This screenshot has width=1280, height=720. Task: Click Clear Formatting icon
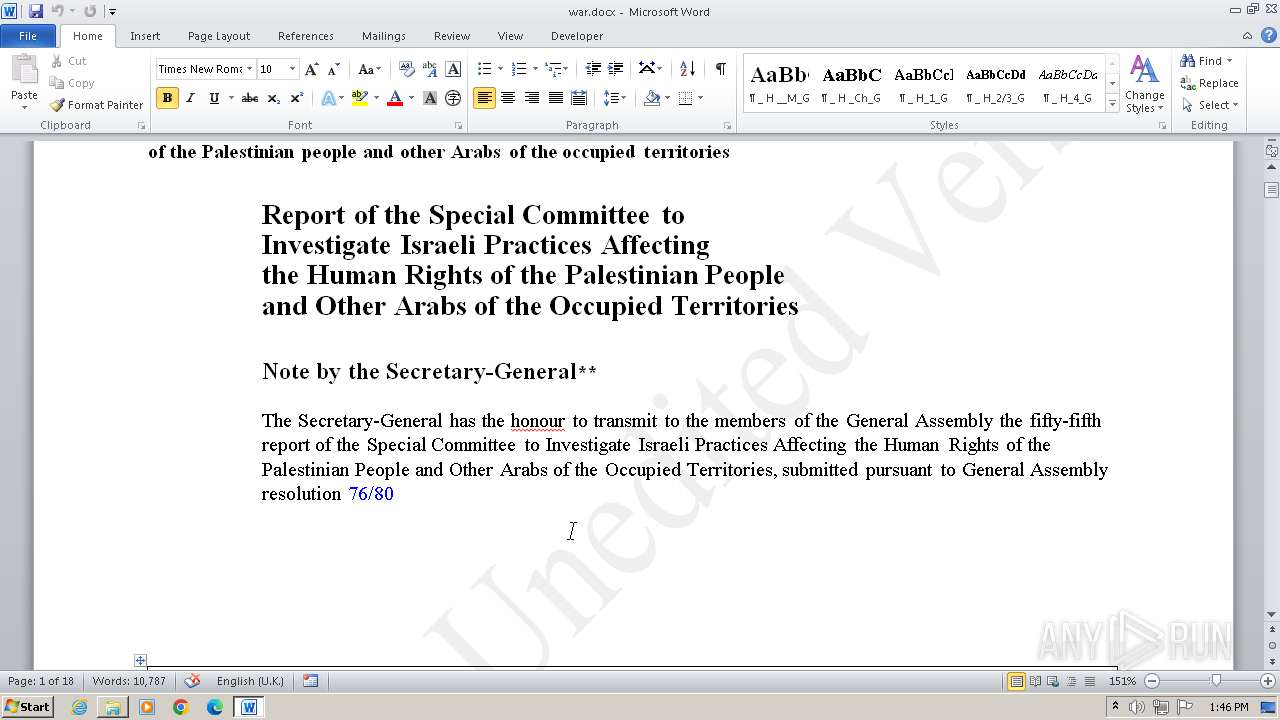click(x=406, y=69)
